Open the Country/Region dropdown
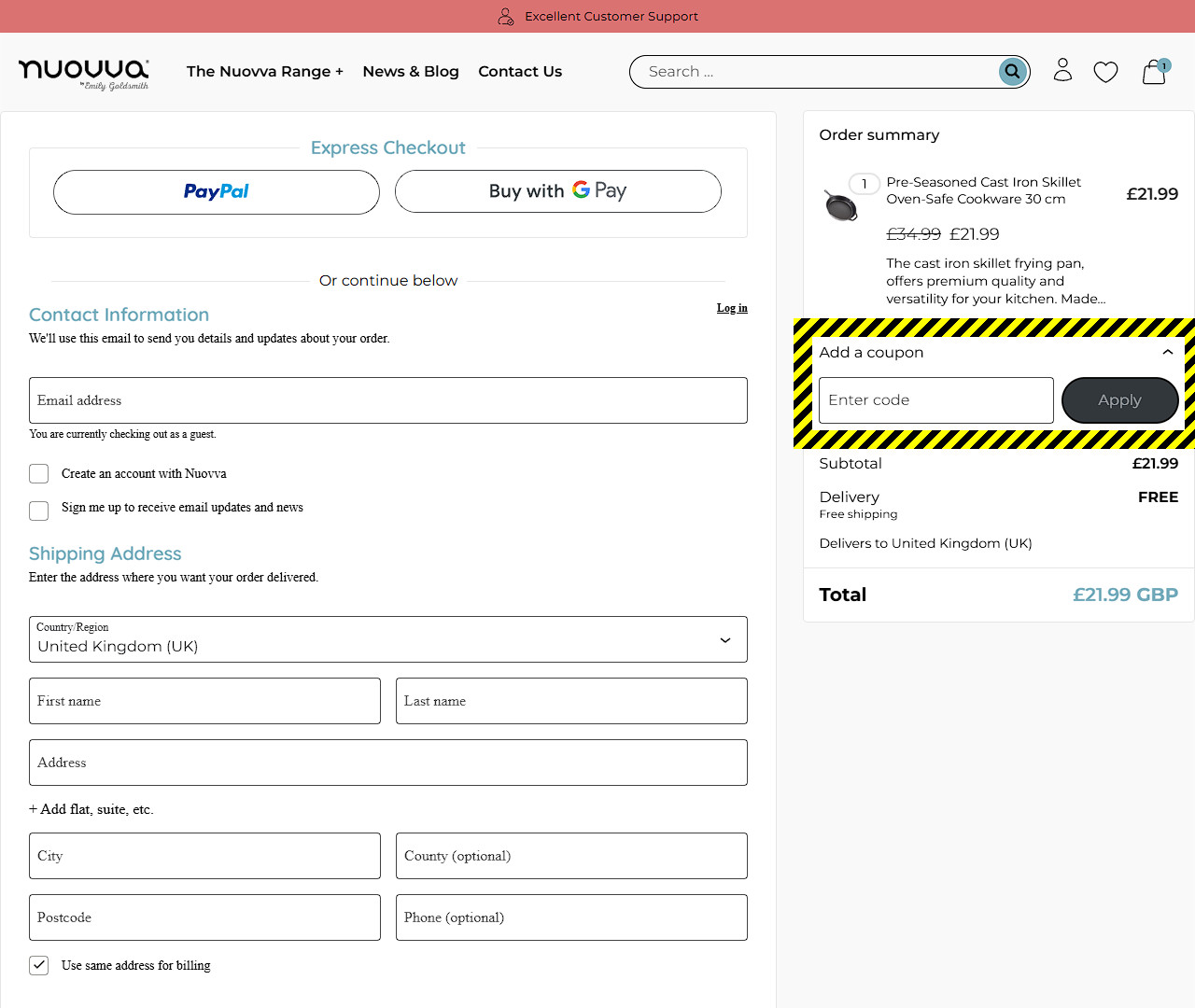Image resolution: width=1195 pixels, height=1008 pixels. (x=387, y=639)
